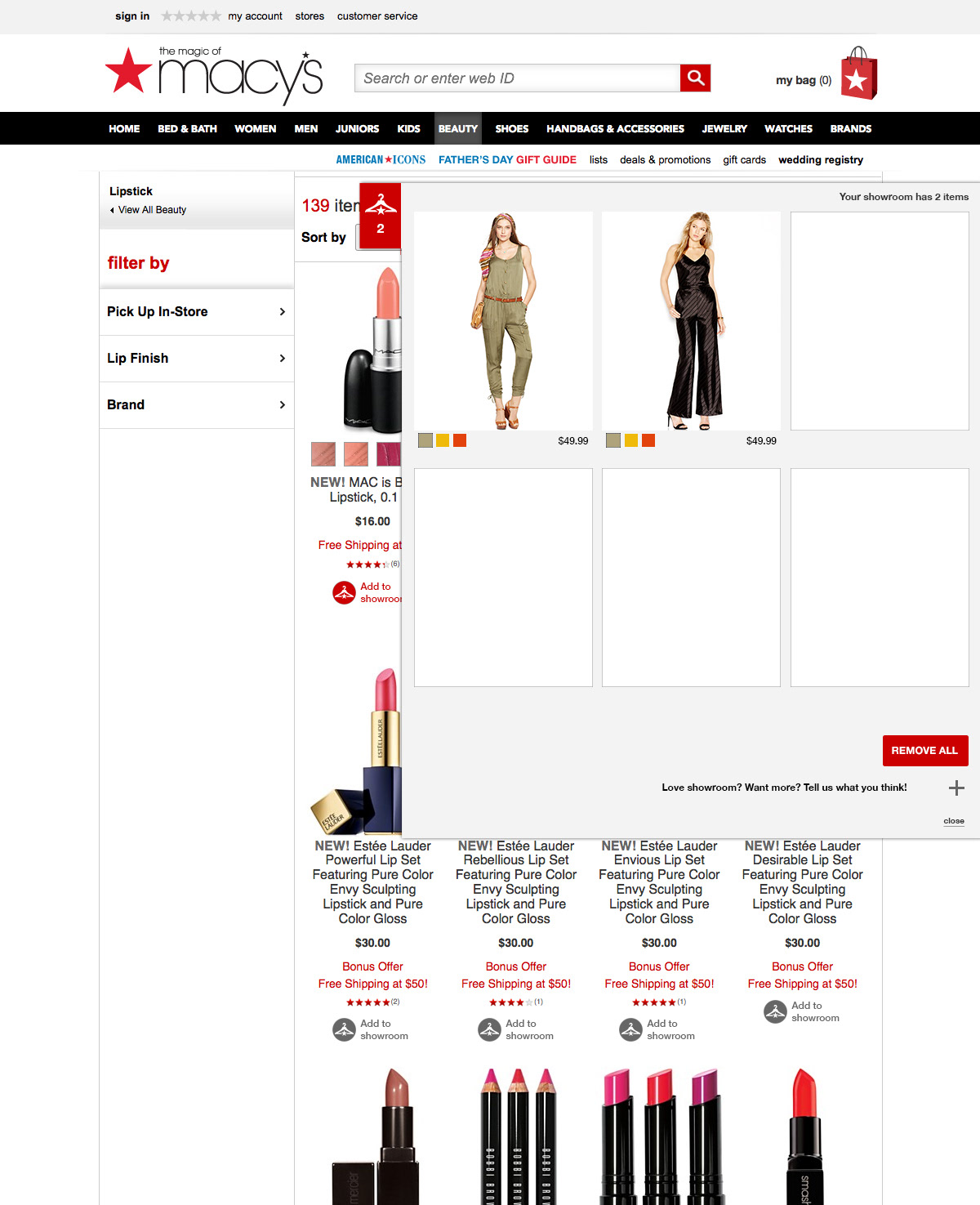Click Bonus Offer under Powerful Lip Set
The width and height of the screenshot is (980, 1205).
point(372,966)
